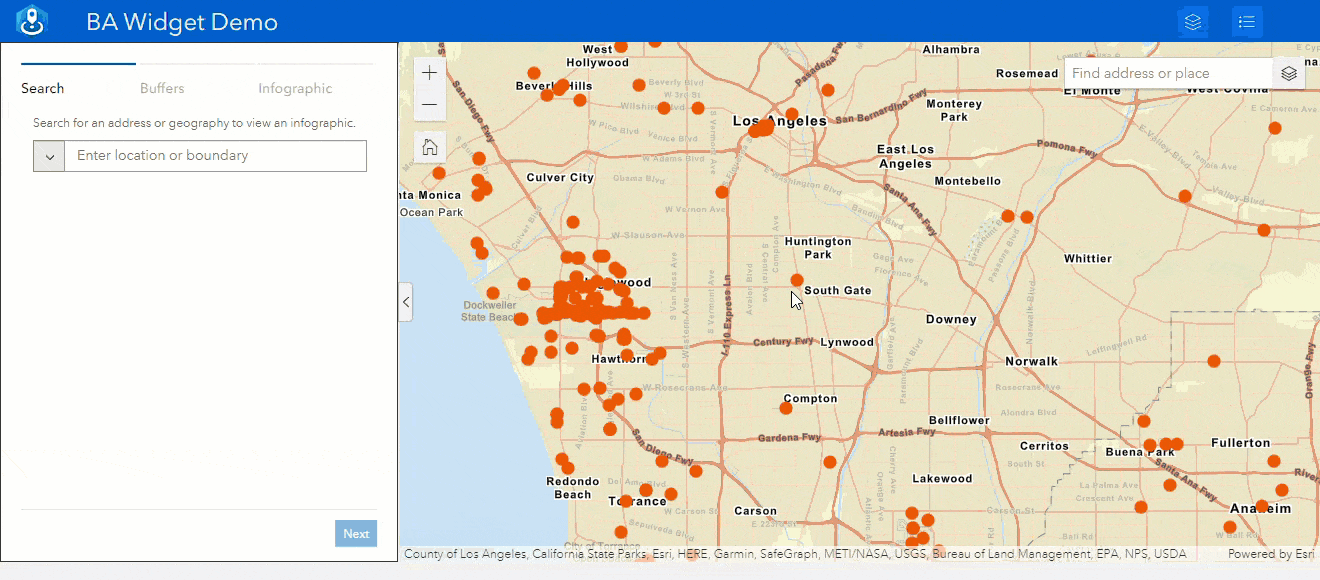Click the Next button
This screenshot has width=1320, height=580.
click(x=355, y=533)
